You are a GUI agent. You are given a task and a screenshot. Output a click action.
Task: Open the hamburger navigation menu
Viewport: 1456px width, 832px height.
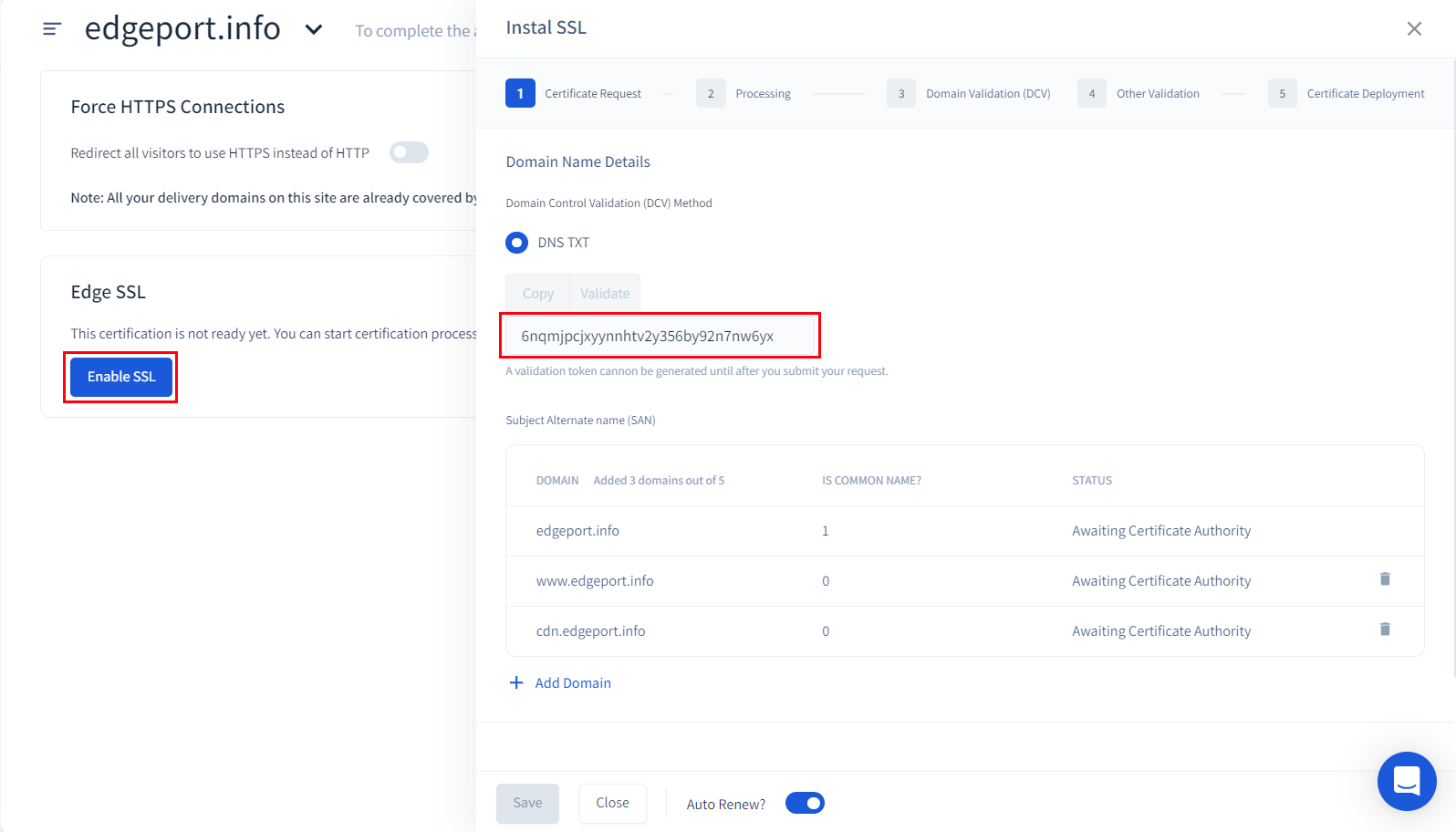[x=52, y=29]
